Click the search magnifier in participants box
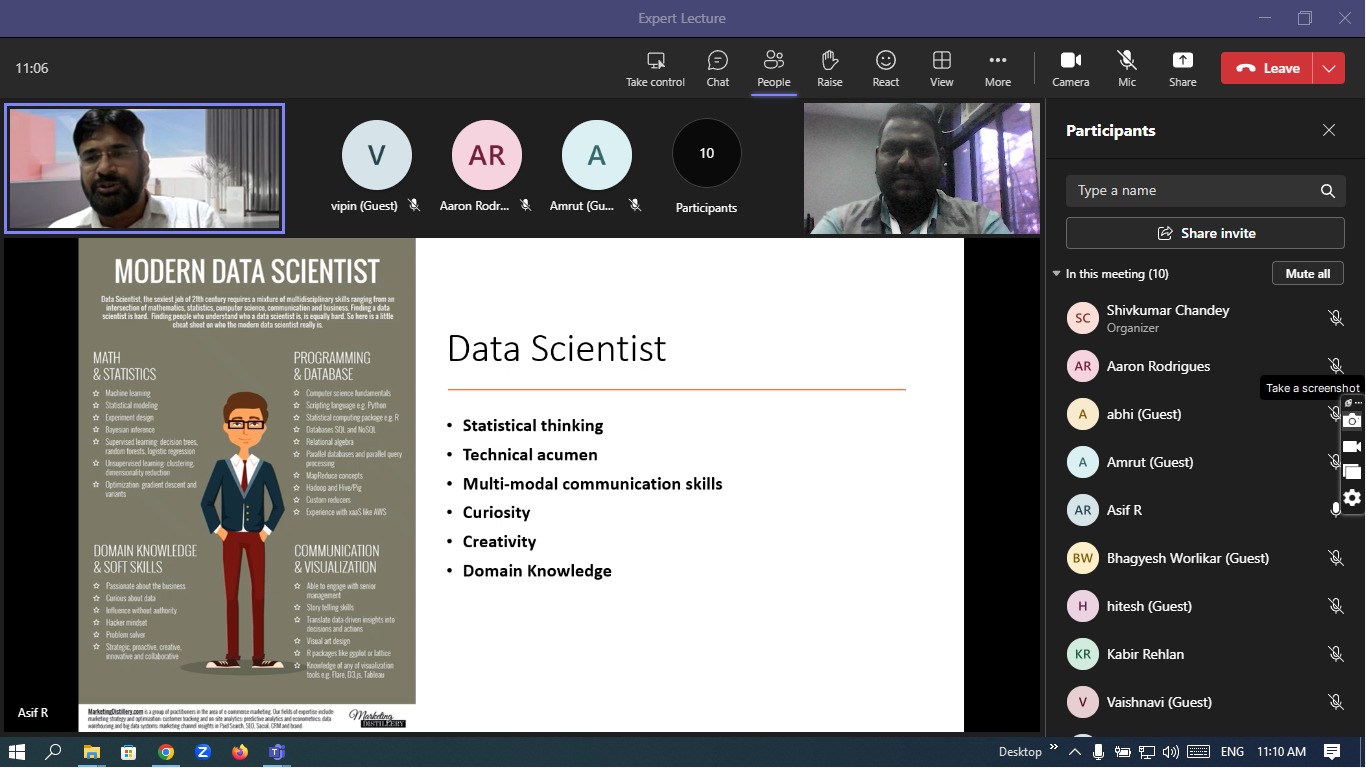This screenshot has width=1366, height=768. tap(1327, 191)
